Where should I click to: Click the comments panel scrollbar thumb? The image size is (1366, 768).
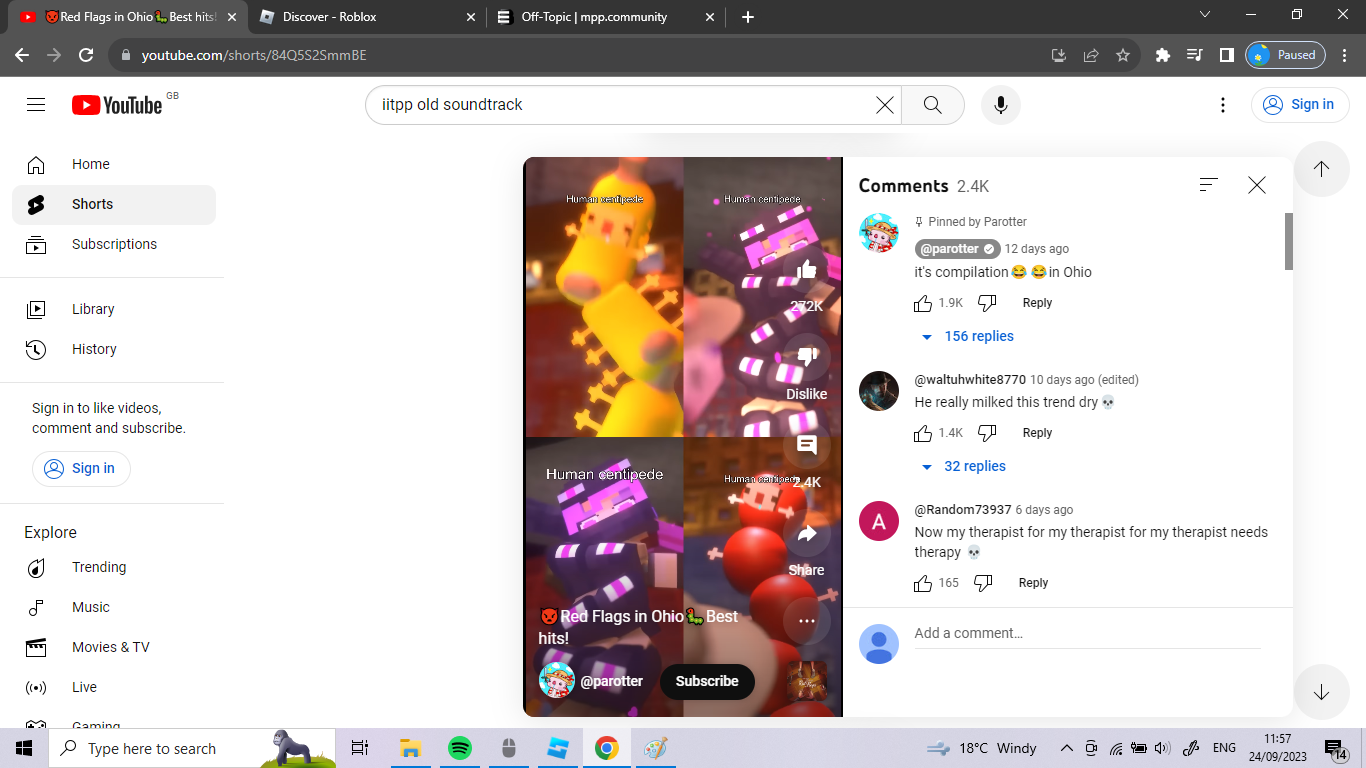(x=1289, y=241)
